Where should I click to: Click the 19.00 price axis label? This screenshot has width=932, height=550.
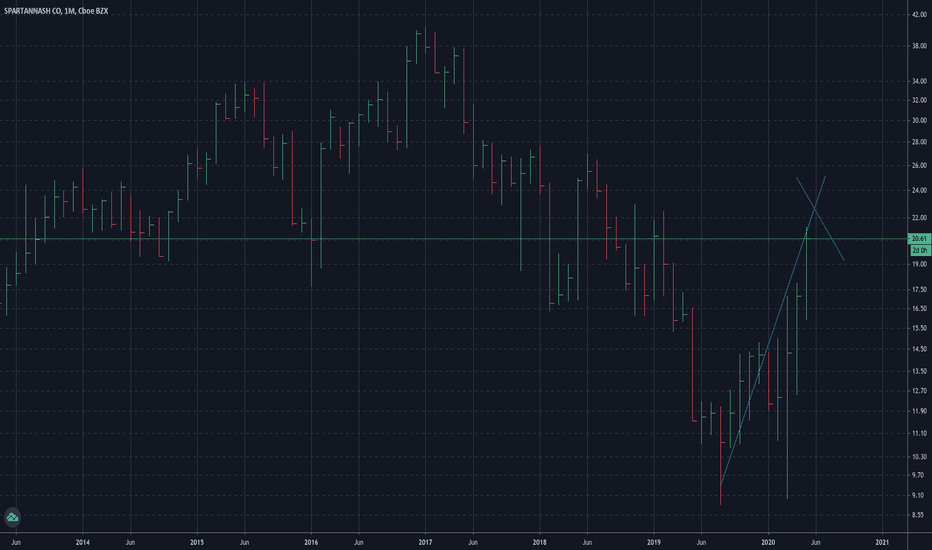tap(919, 264)
